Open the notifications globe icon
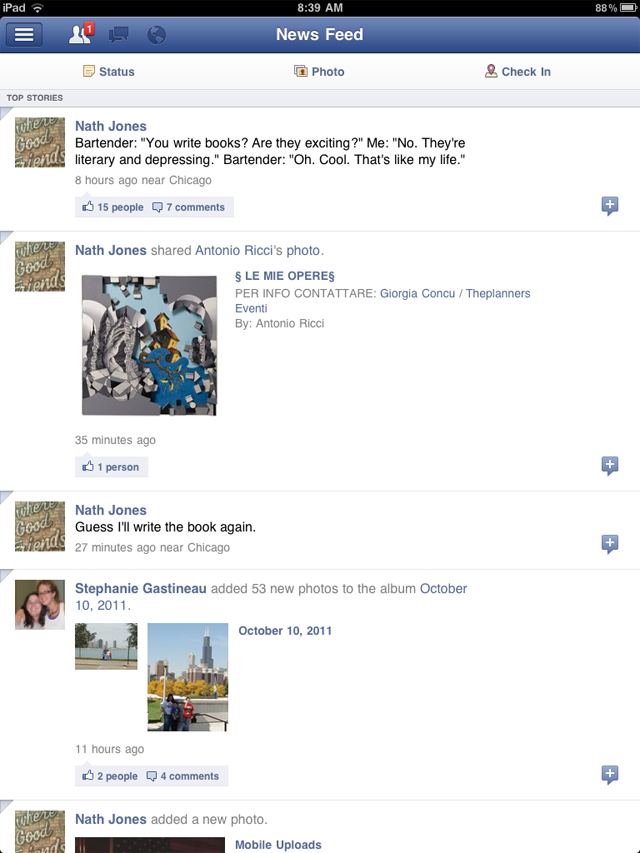 tap(156, 35)
